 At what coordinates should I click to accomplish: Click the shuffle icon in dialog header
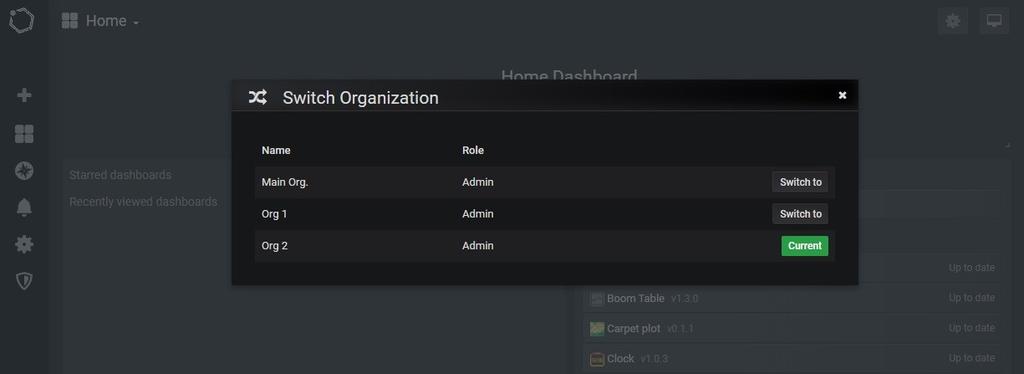coord(257,98)
